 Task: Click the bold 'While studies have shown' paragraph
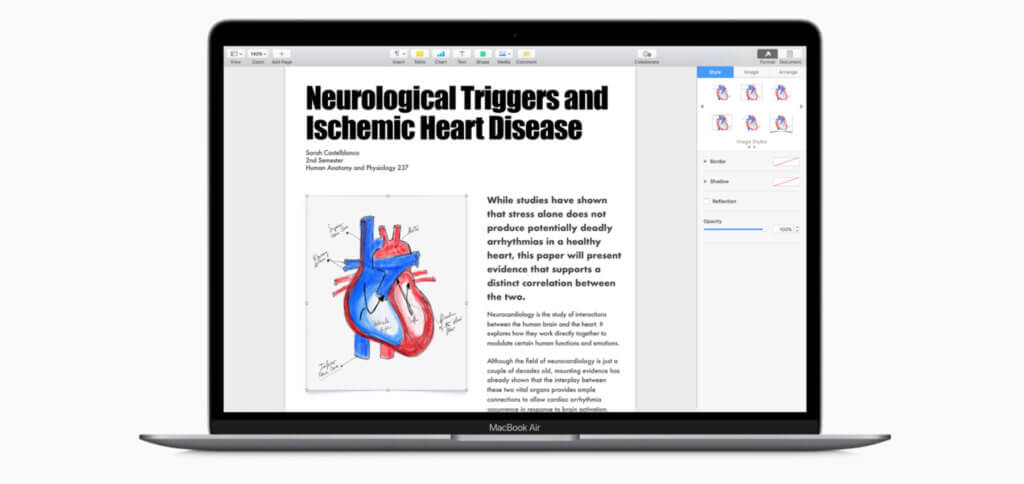click(554, 248)
